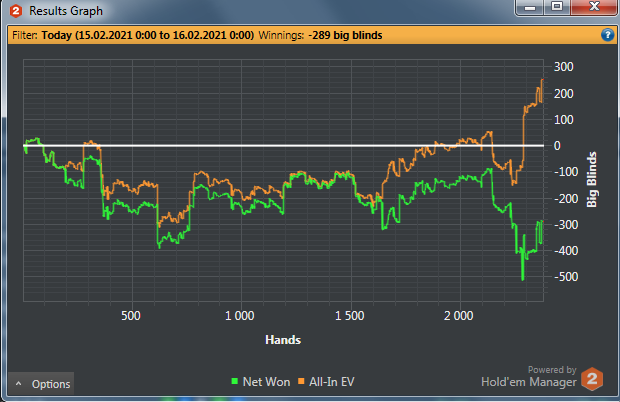
Task: Maximize the Results Graph window
Action: click(557, 7)
